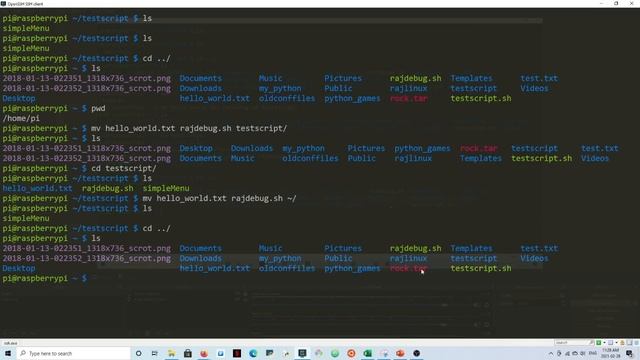
Task: Click Templates in the final ls listing
Action: (471, 249)
